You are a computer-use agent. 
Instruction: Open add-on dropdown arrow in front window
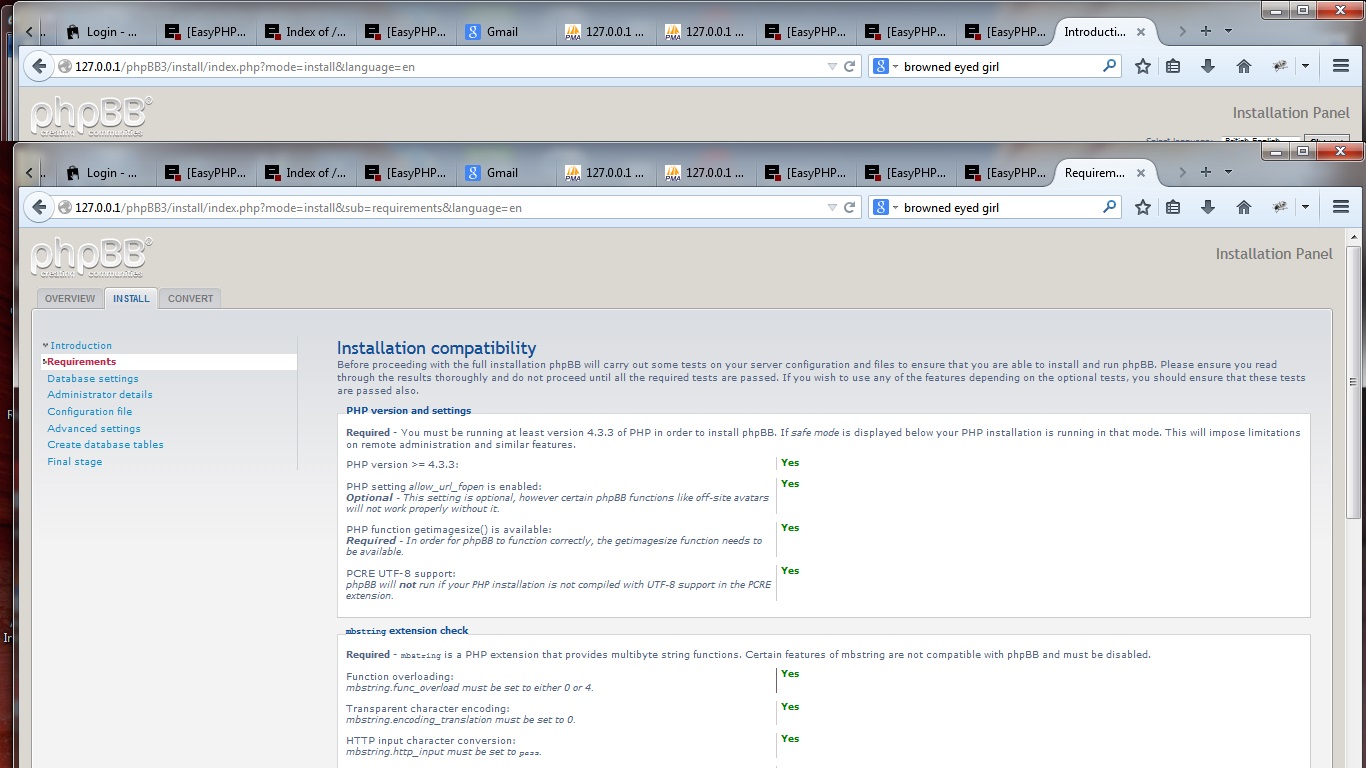1305,207
